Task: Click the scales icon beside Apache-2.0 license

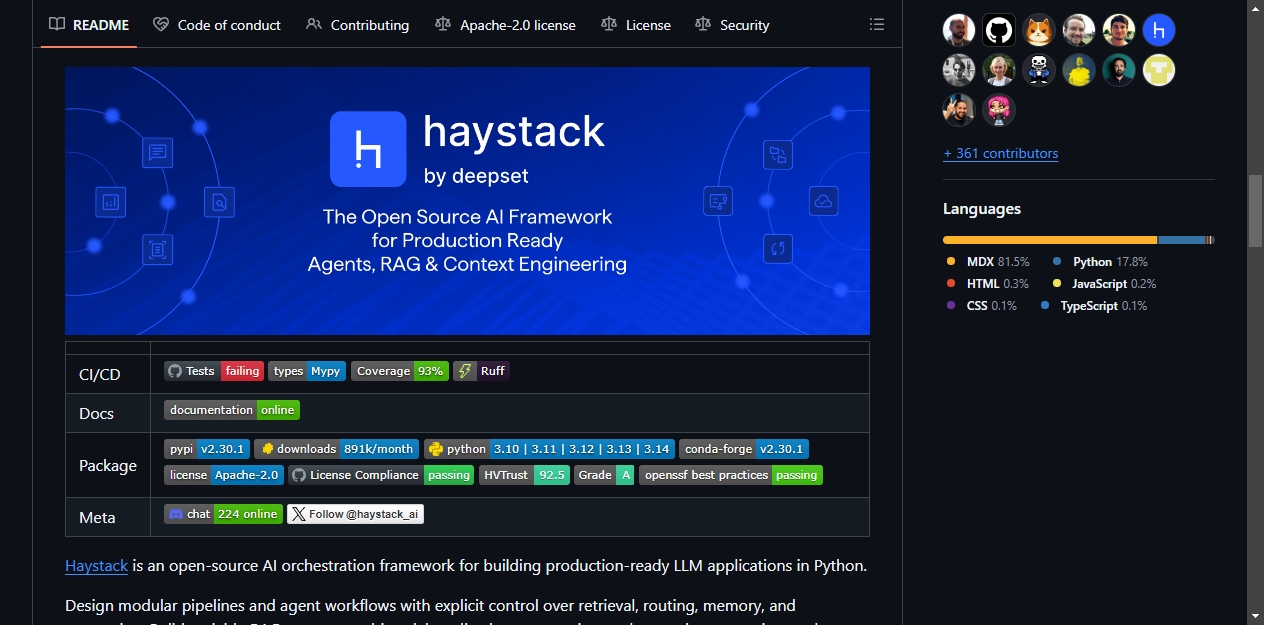Action: point(443,24)
